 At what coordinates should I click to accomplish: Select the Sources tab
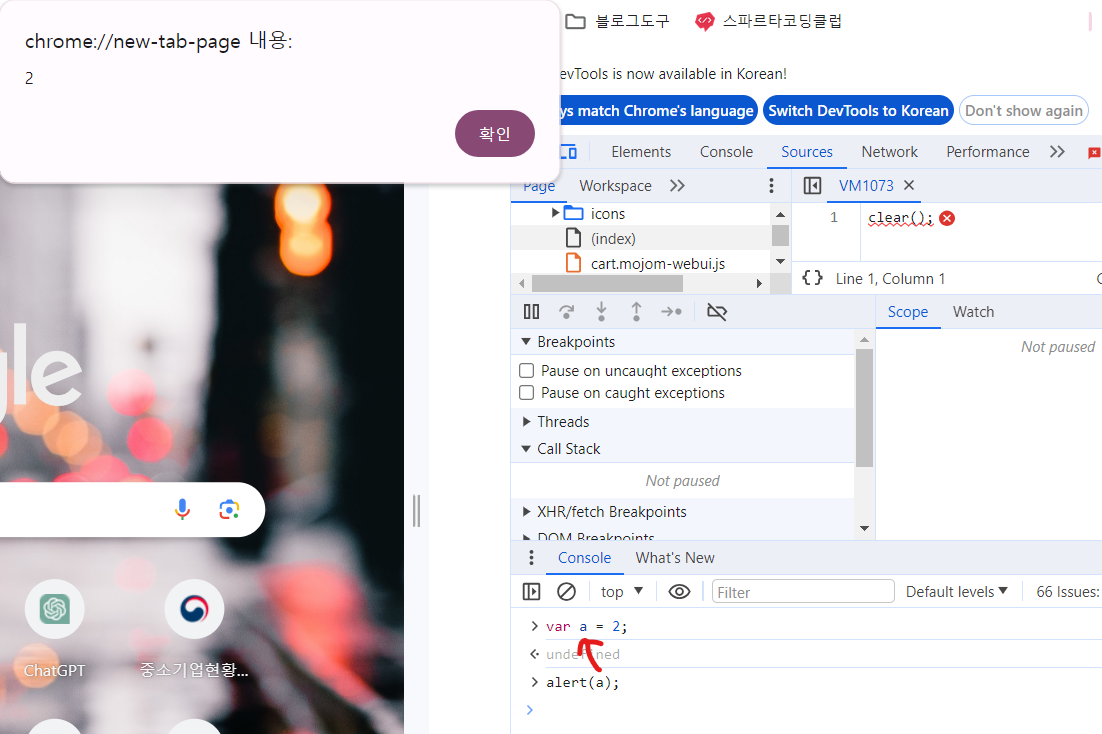tap(807, 152)
